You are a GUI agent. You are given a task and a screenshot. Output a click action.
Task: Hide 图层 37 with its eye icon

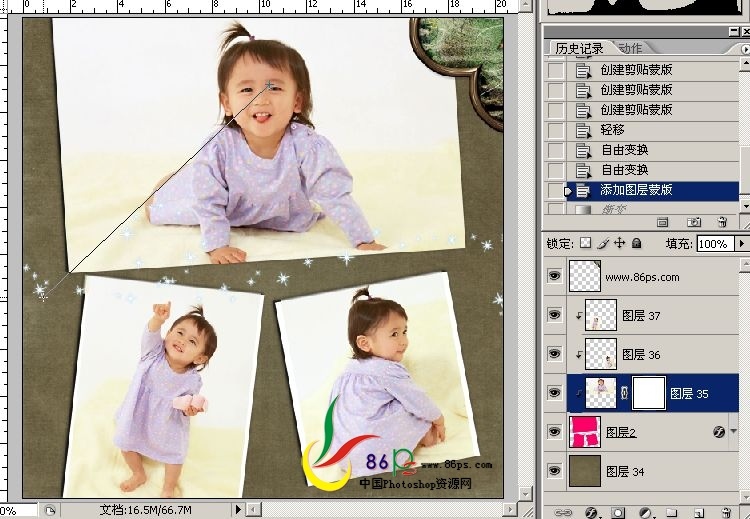click(x=554, y=315)
